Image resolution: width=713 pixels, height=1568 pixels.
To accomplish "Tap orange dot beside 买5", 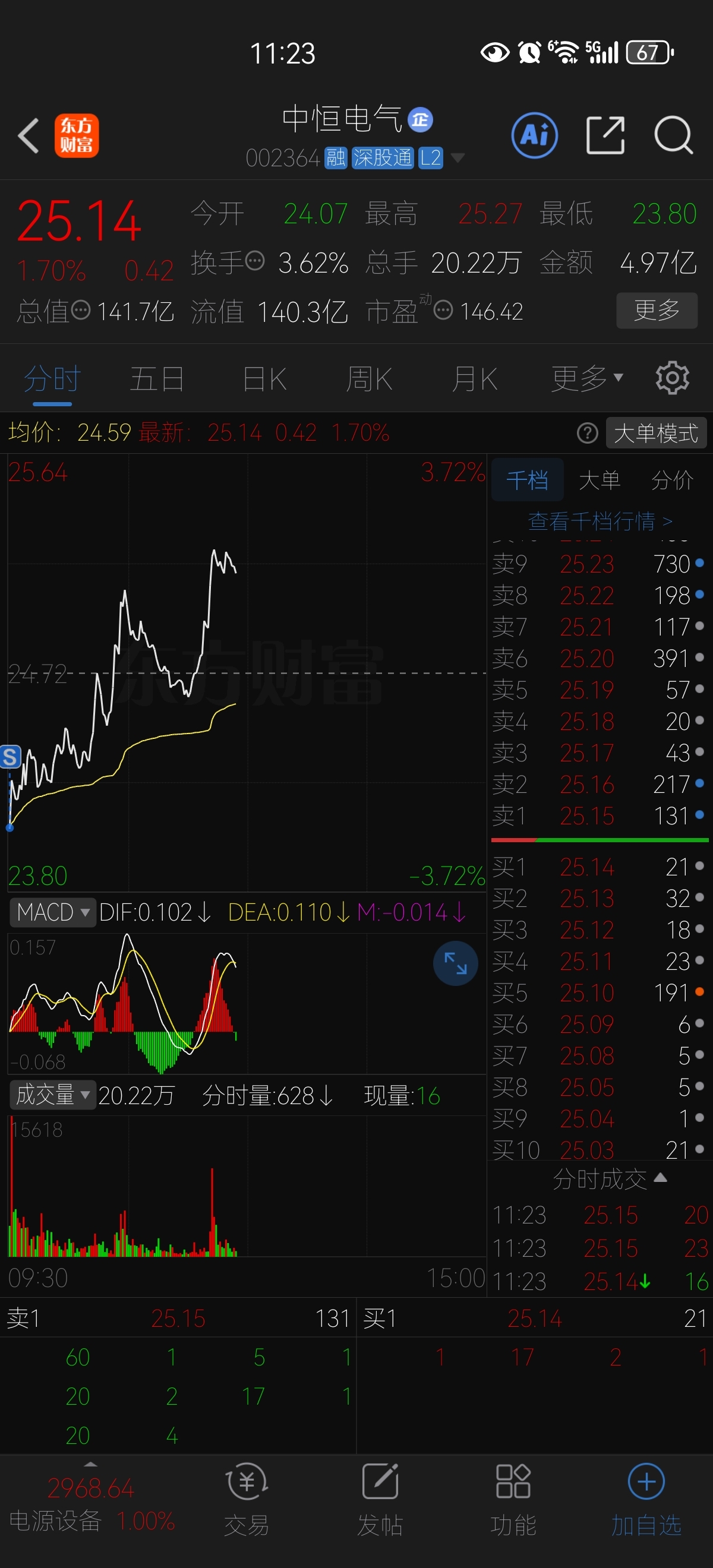I will click(x=699, y=992).
